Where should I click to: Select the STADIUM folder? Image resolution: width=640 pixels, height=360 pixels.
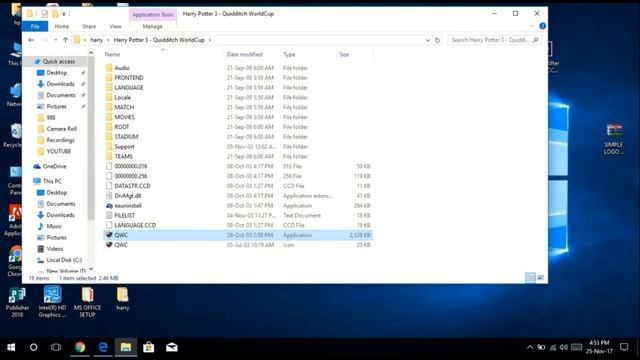pos(126,136)
